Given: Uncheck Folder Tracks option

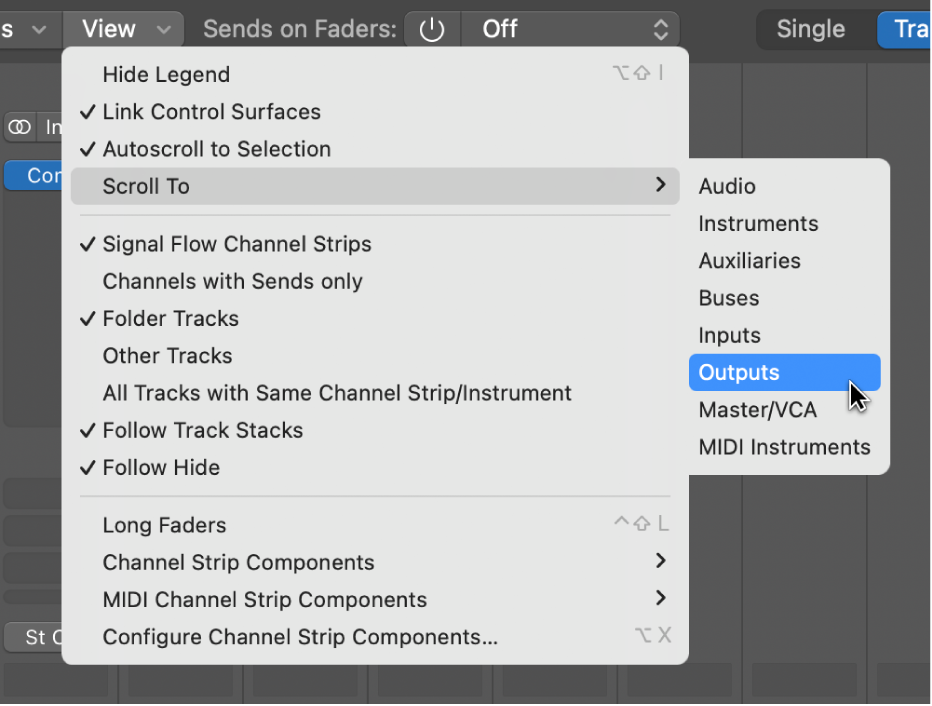Looking at the screenshot, I should point(170,318).
